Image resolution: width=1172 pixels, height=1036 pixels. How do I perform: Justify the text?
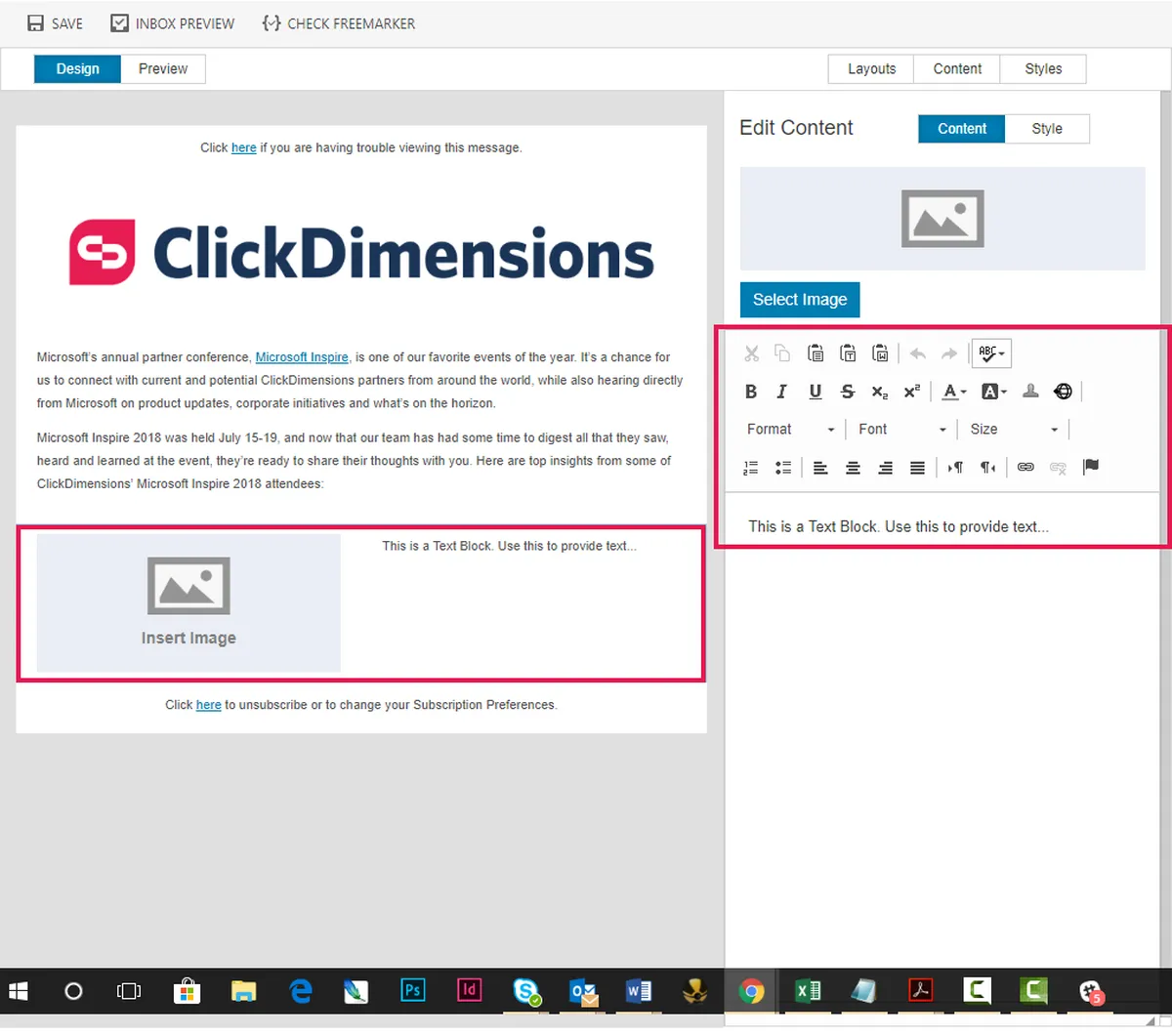[x=917, y=468]
